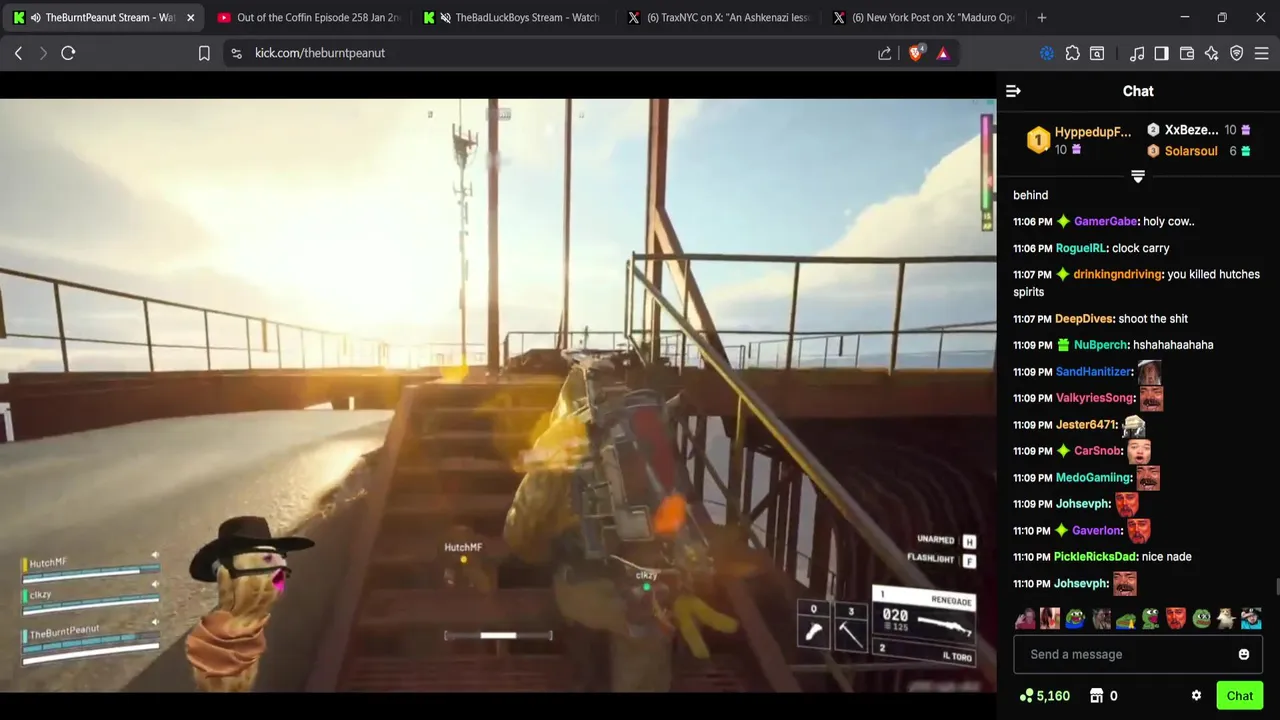
Task: Click username Gaverlon in chat
Action: pos(1096,531)
